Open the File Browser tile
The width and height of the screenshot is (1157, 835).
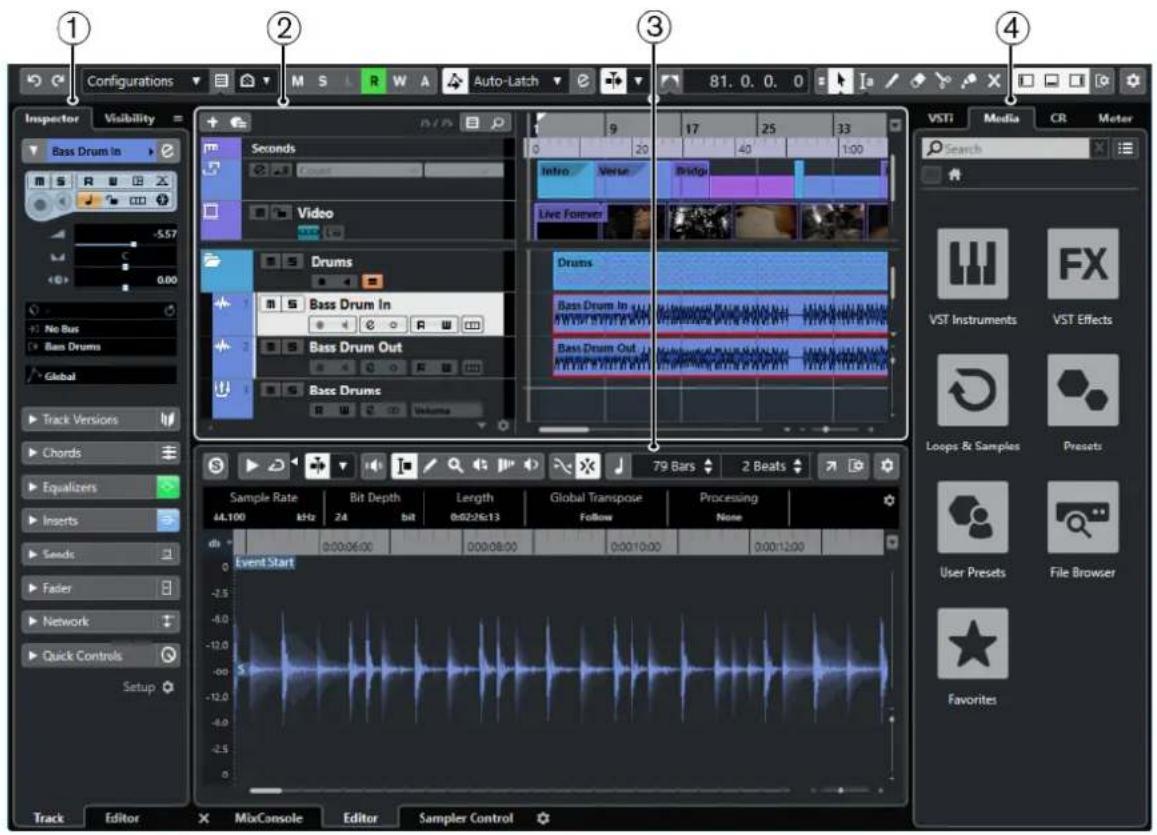(x=1082, y=517)
